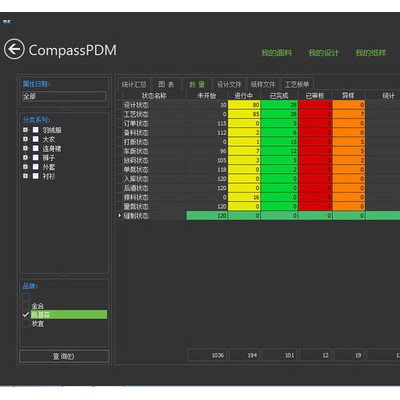This screenshot has width=400, height=400.
Task: Click the 1036 total under 未开始
Action: point(207,355)
